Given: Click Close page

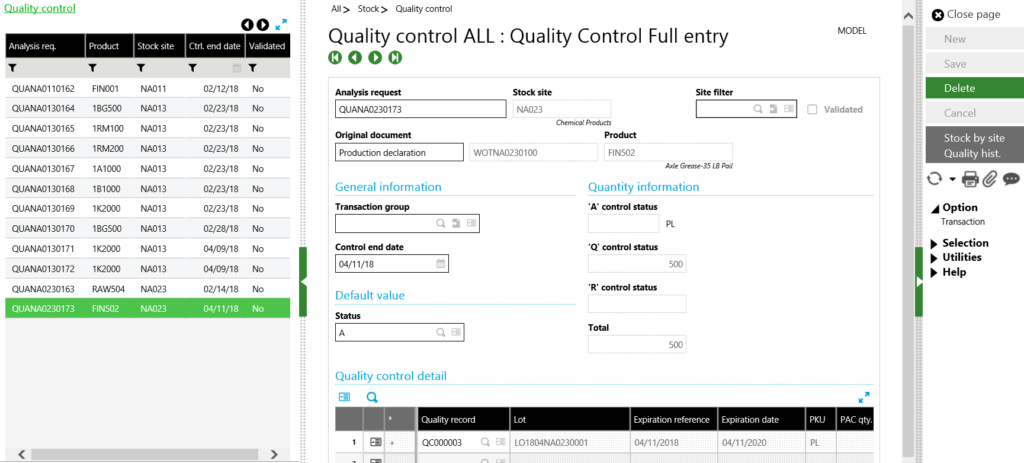Looking at the screenshot, I should 966,14.
